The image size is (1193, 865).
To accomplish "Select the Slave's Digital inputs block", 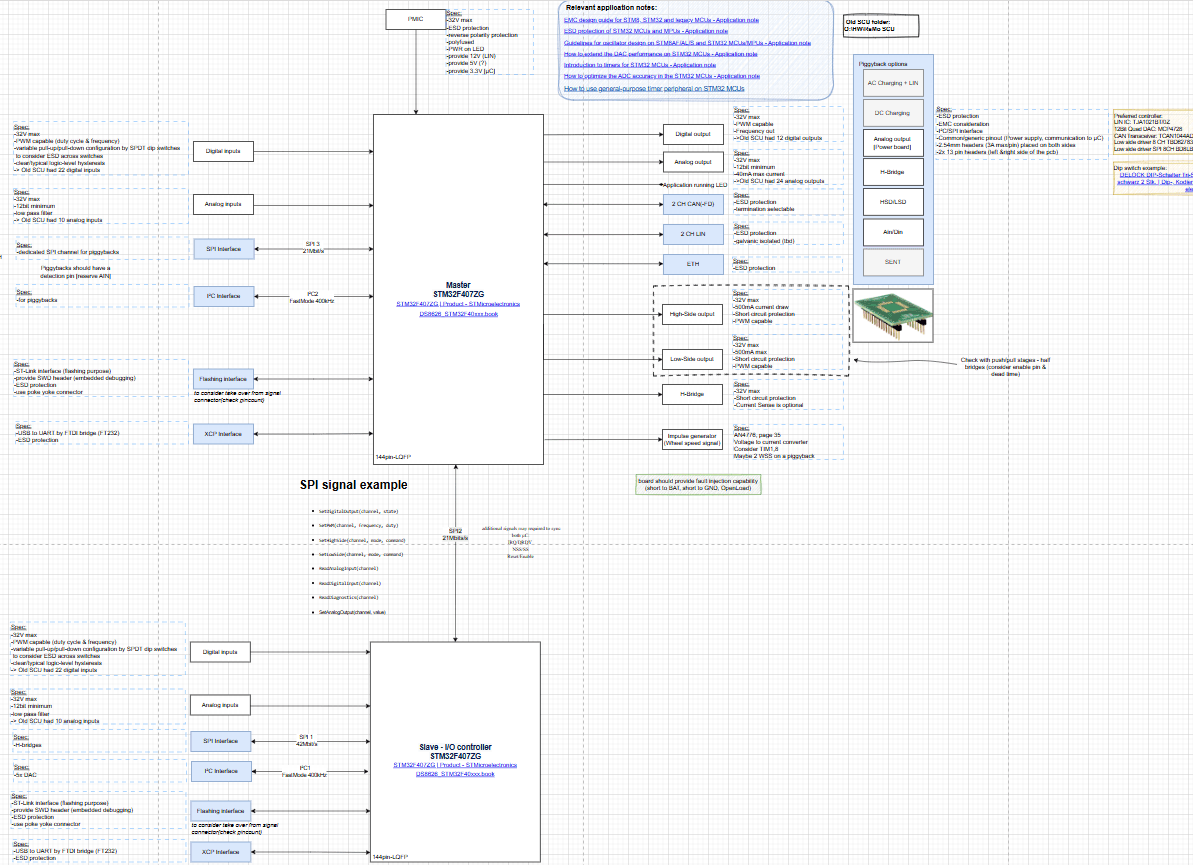I will click(220, 652).
